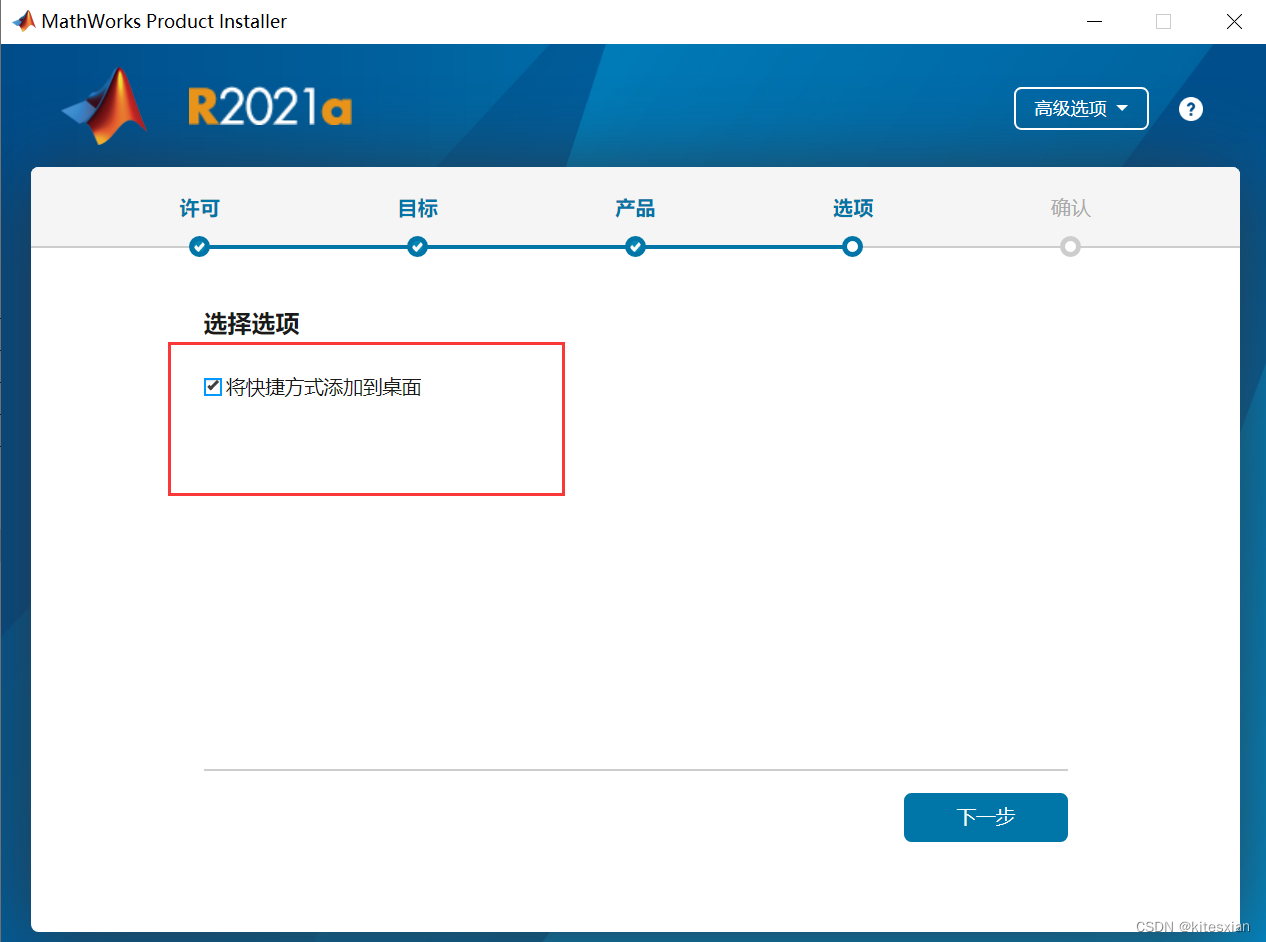Viewport: 1266px width, 942px height.
Task: Minimize the installer window
Action: 1094,21
